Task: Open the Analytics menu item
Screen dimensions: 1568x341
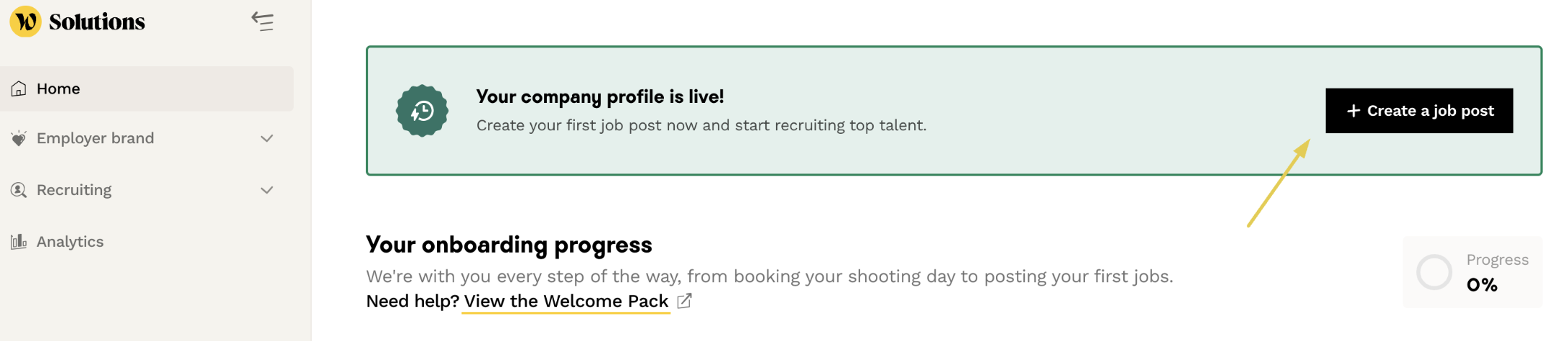Action: click(147, 242)
